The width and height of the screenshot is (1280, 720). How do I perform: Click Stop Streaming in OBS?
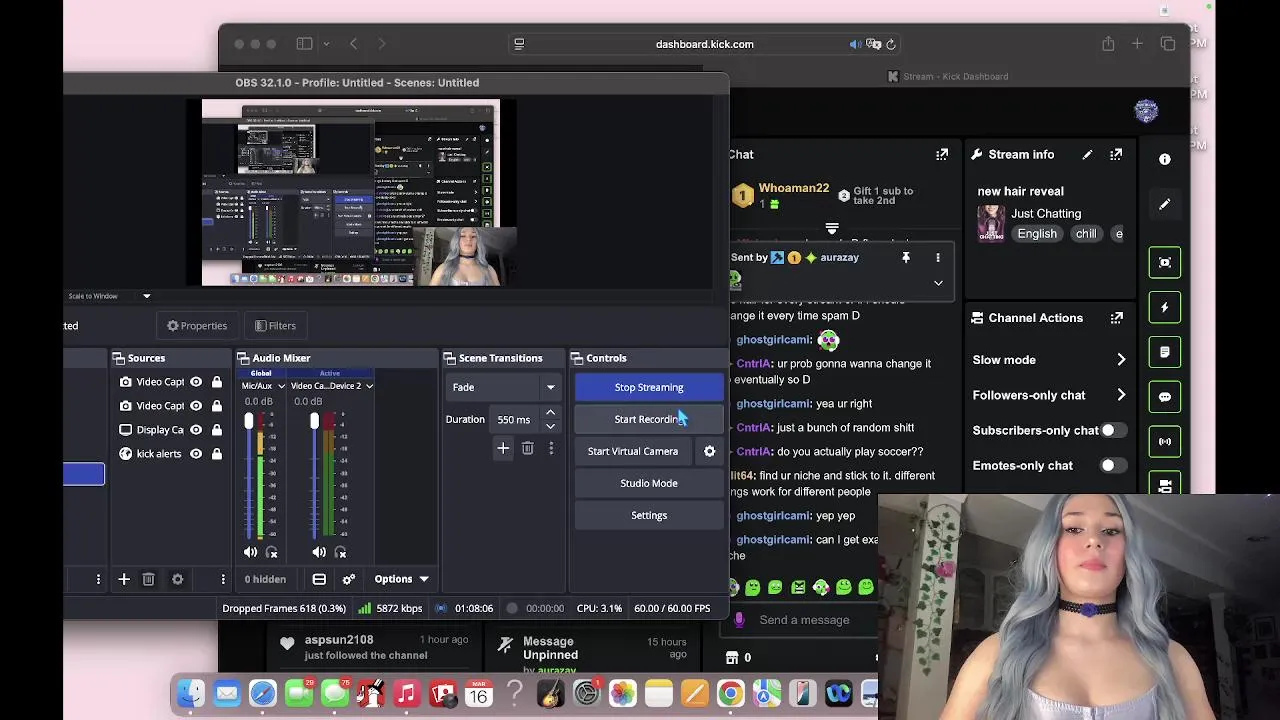click(649, 387)
